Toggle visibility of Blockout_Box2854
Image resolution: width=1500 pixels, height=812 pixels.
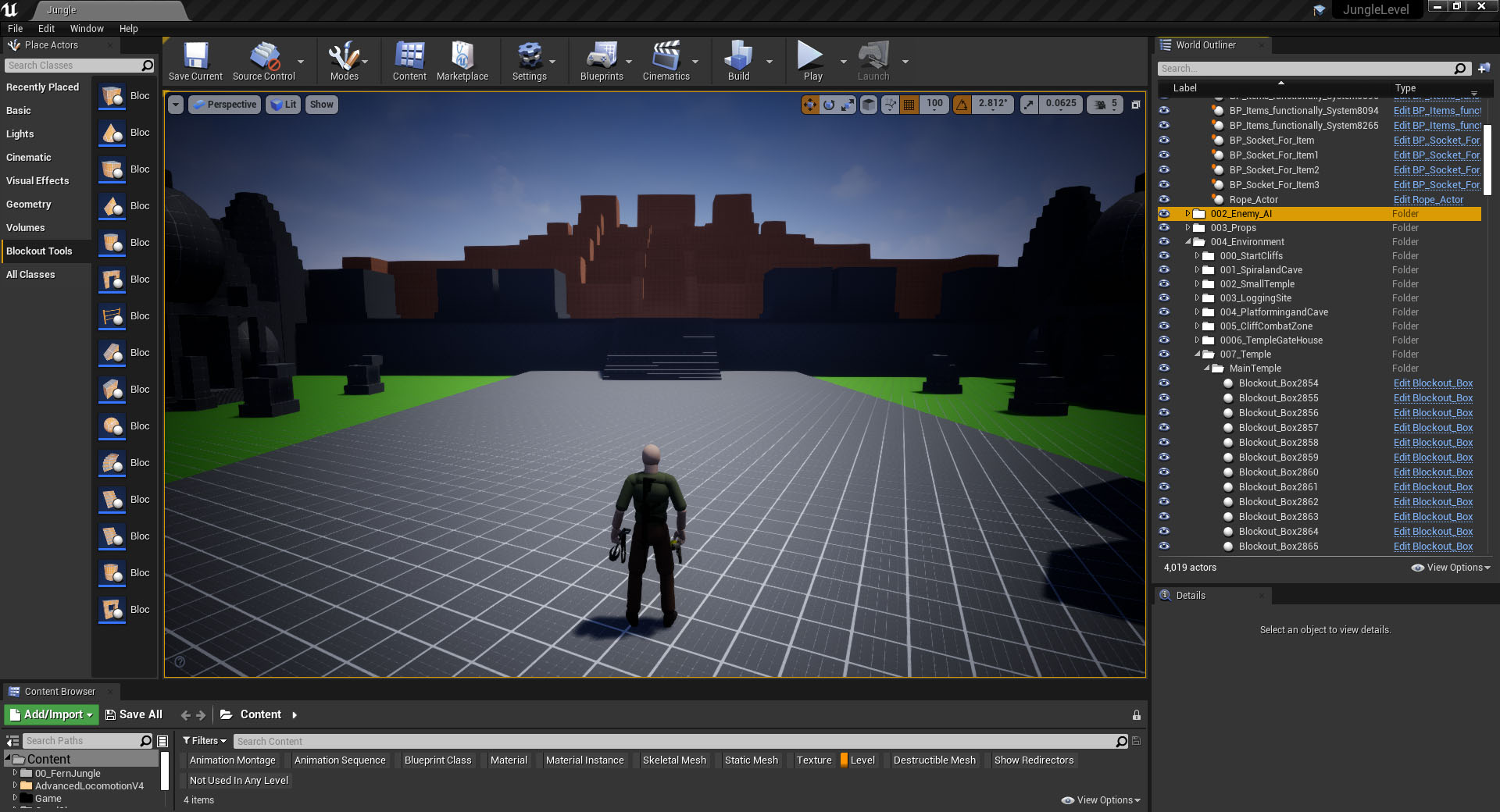[x=1164, y=383]
